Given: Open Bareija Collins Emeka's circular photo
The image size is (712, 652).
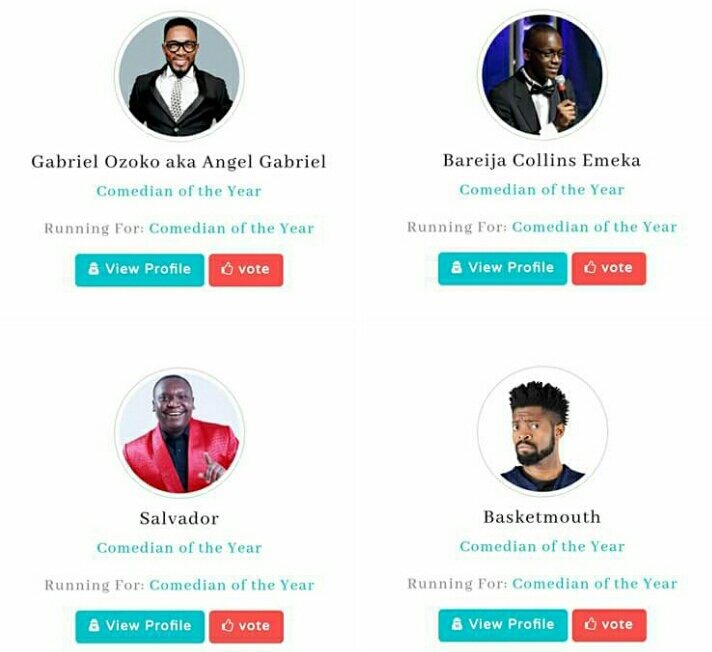Looking at the screenshot, I should [542, 75].
